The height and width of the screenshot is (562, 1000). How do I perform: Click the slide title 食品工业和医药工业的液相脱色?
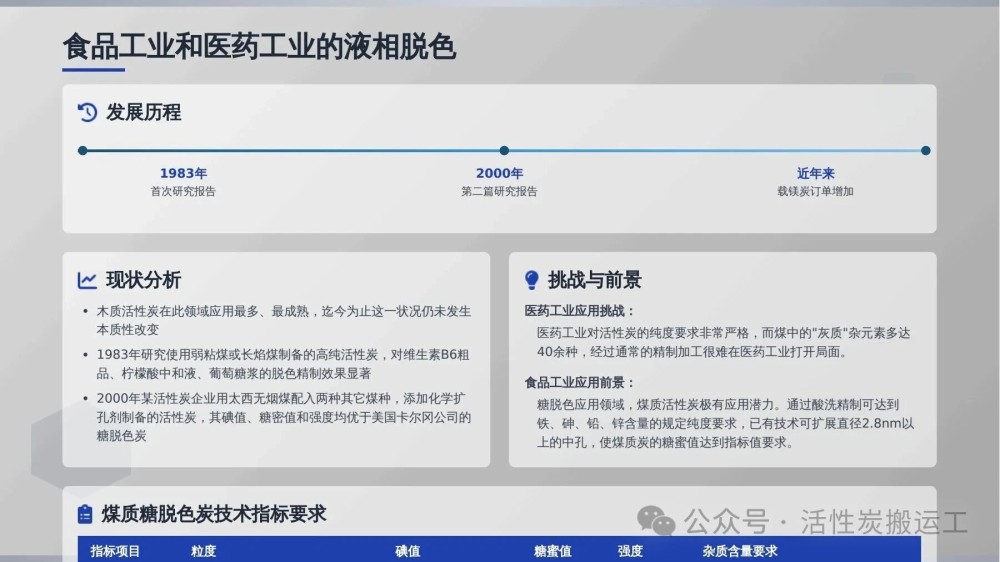click(259, 46)
